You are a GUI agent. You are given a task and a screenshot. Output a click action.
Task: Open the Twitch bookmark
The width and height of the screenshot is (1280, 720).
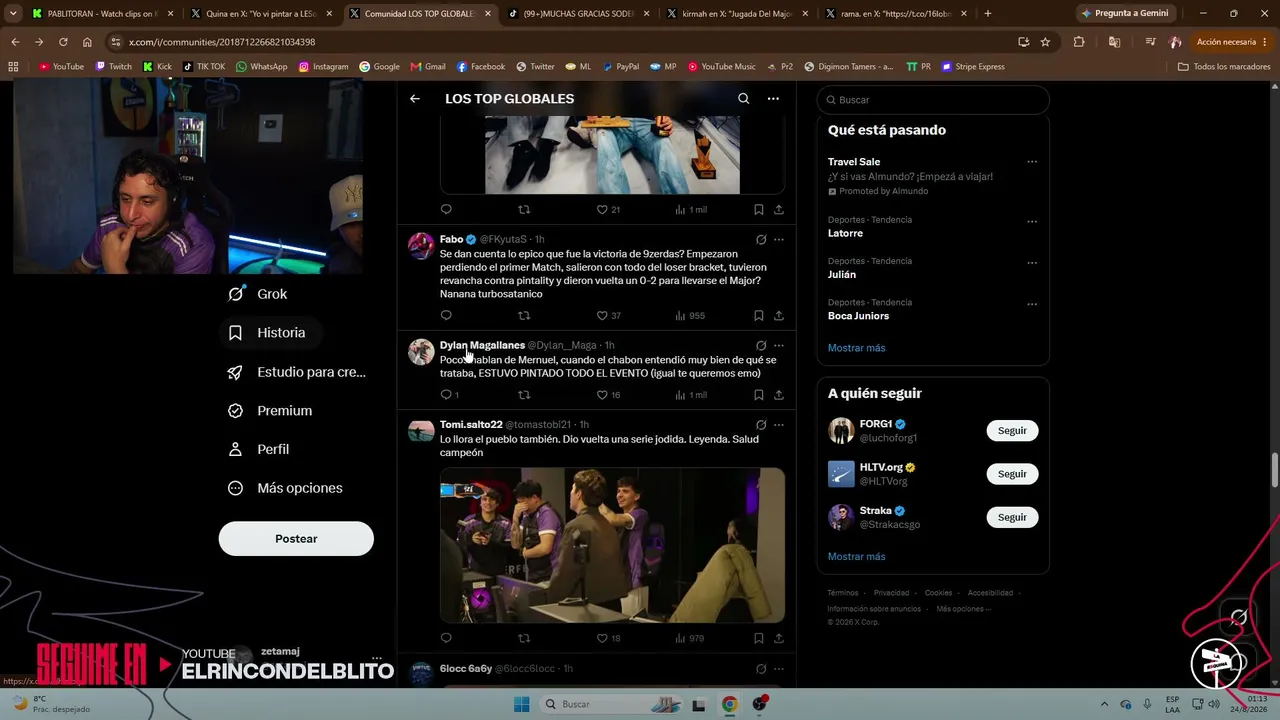point(113,67)
